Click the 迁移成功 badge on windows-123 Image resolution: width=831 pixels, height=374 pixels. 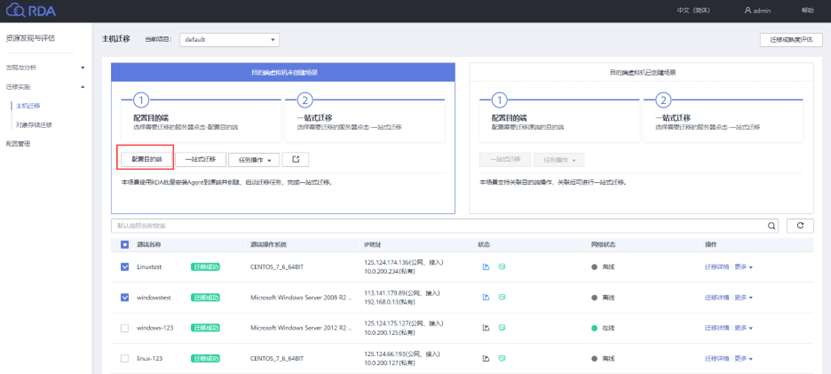coord(205,328)
